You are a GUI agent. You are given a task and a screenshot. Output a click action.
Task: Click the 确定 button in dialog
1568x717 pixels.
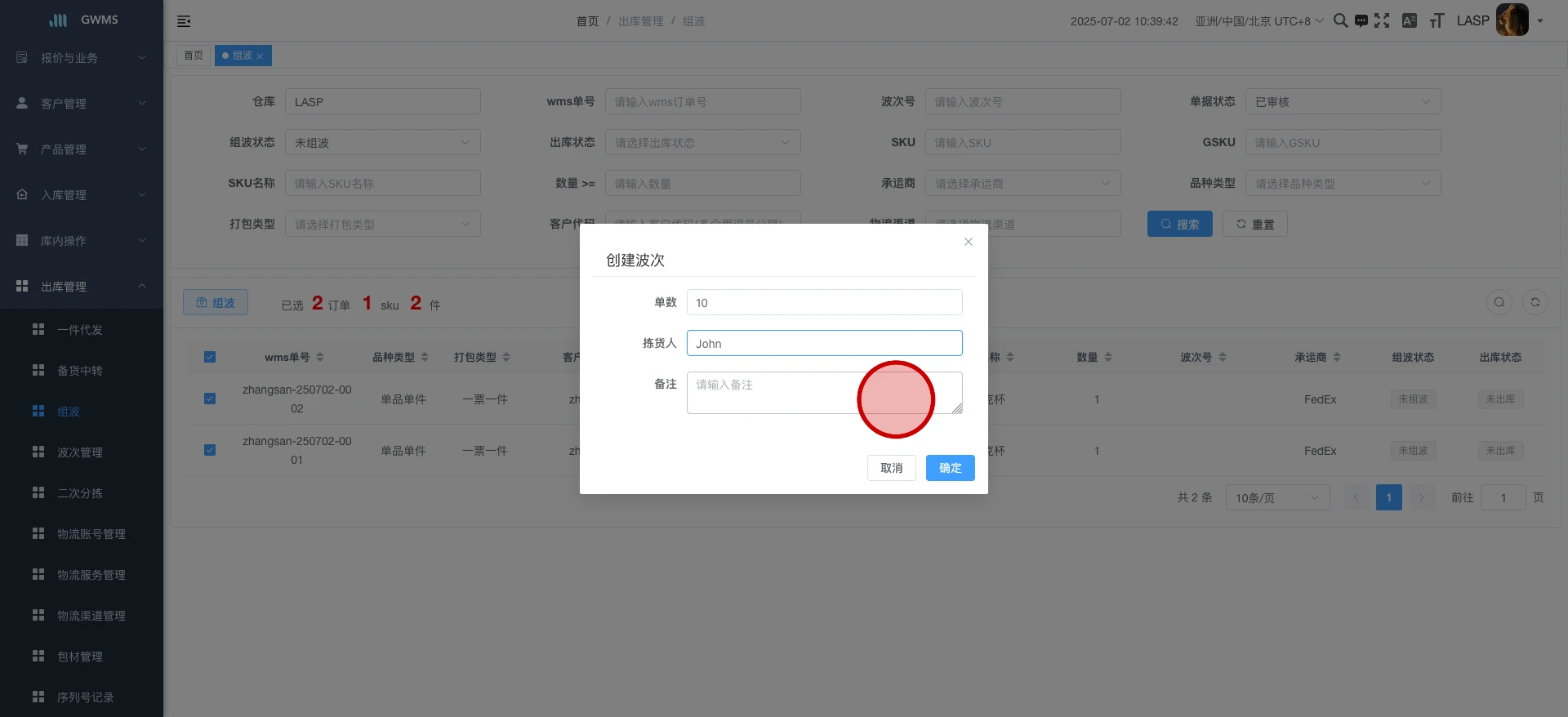point(950,468)
